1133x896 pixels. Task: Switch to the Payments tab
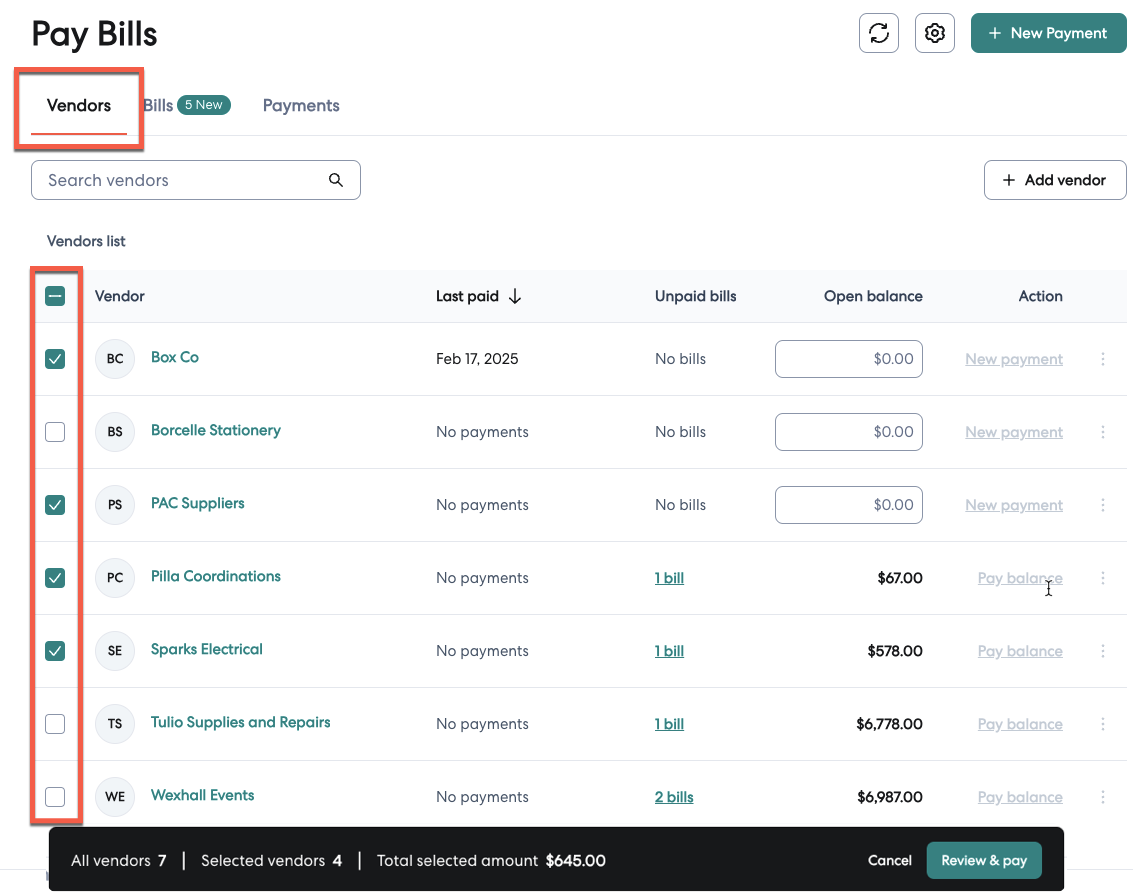(301, 105)
